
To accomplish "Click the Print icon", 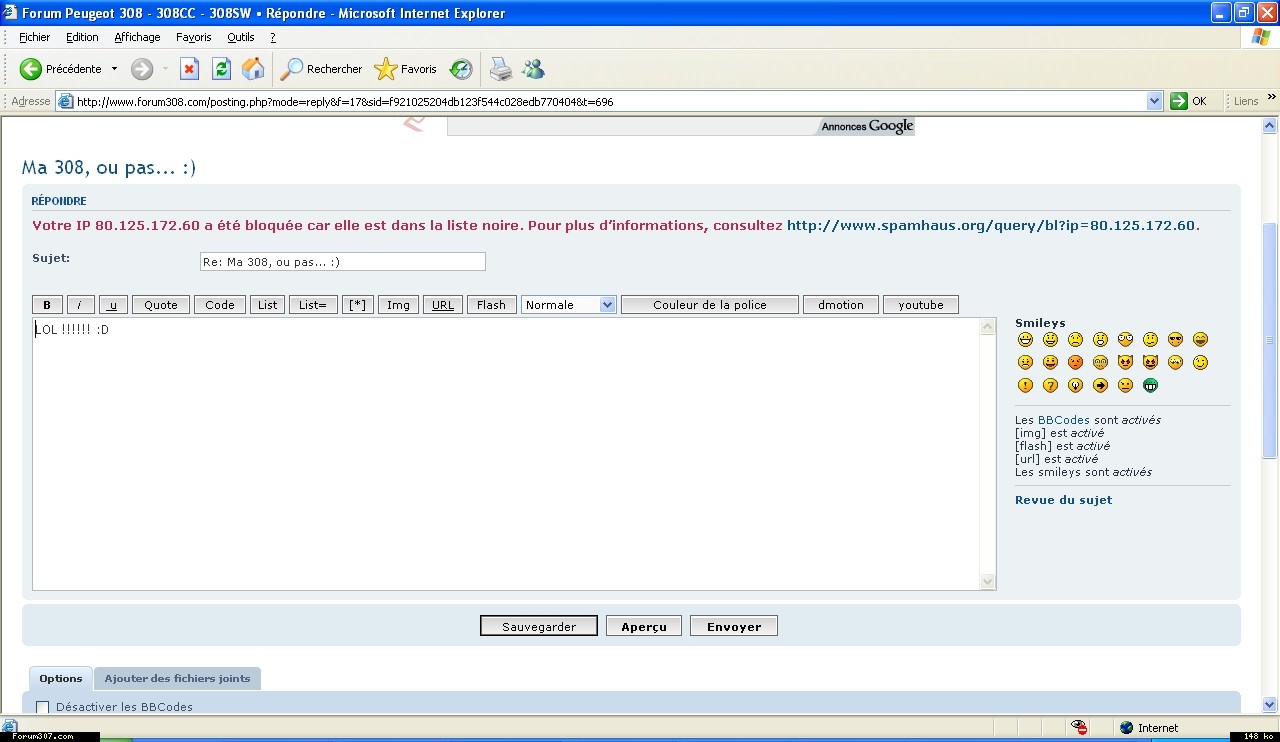I will 500,69.
